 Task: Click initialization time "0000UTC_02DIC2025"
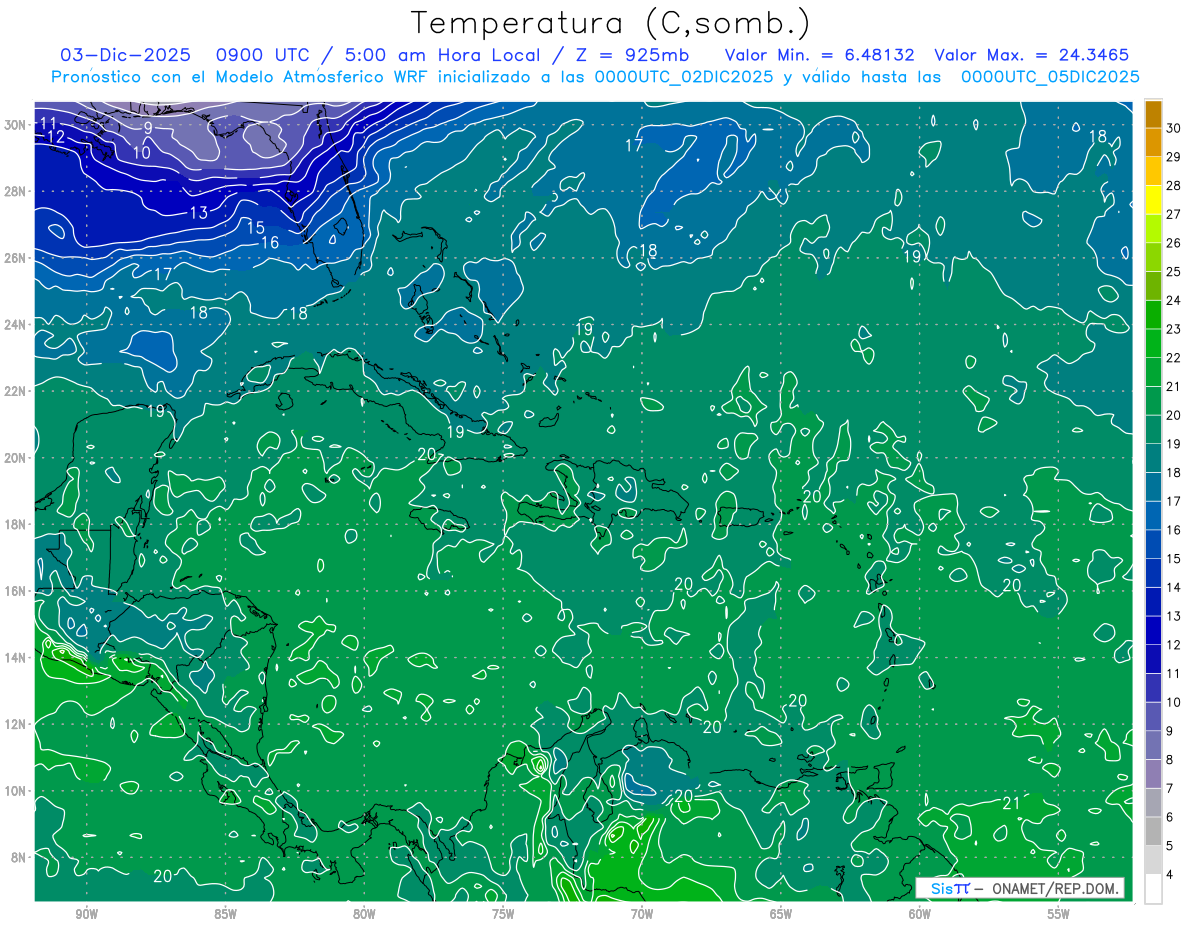click(684, 77)
